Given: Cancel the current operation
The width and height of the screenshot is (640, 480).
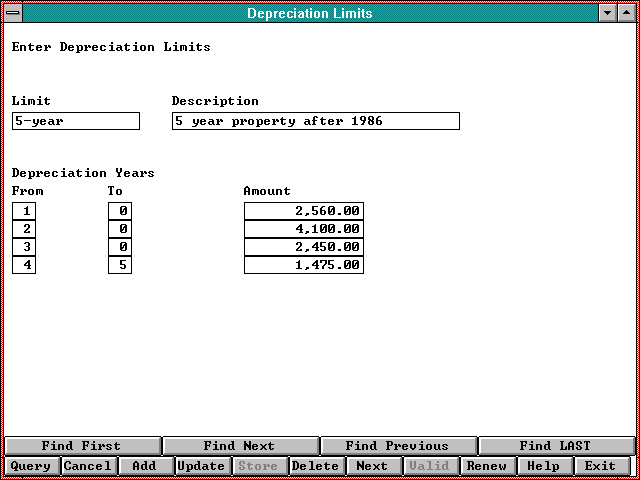Looking at the screenshot, I should coord(87,466).
